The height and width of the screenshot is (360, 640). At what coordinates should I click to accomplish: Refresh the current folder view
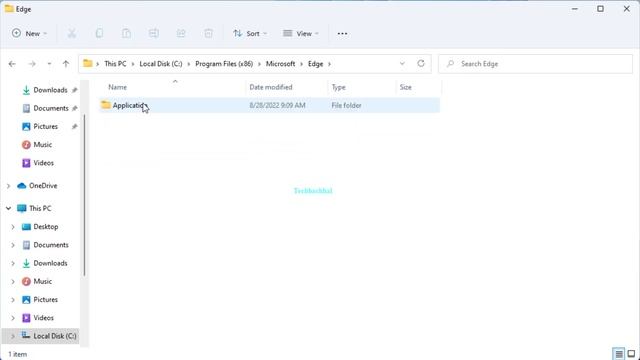point(421,64)
